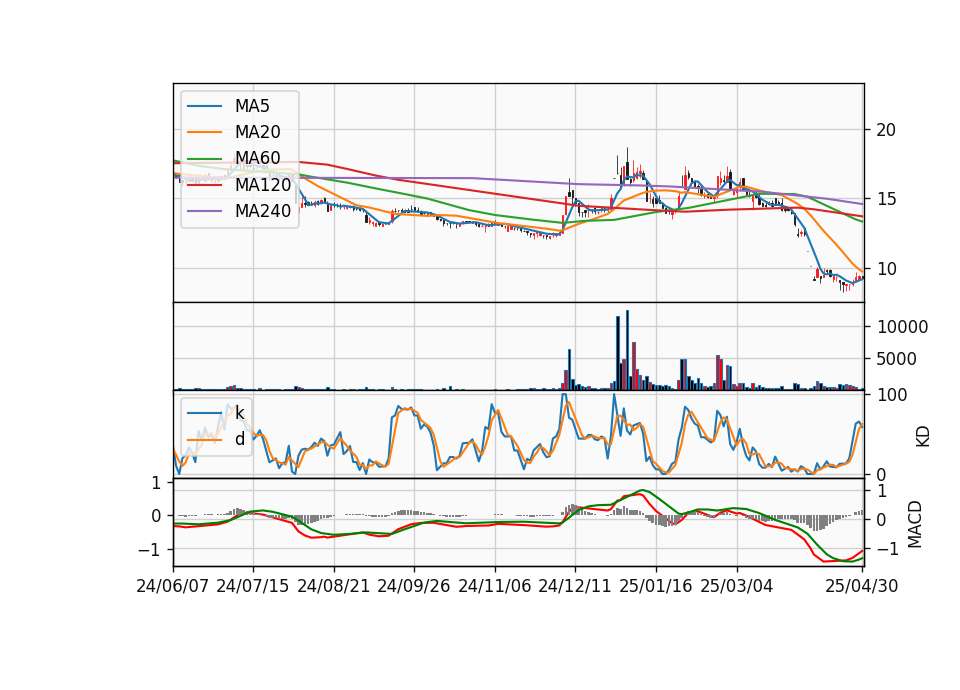The height and width of the screenshot is (690, 960).
Task: Click the 25/03/04 date axis label
Action: pyautogui.click(x=737, y=586)
